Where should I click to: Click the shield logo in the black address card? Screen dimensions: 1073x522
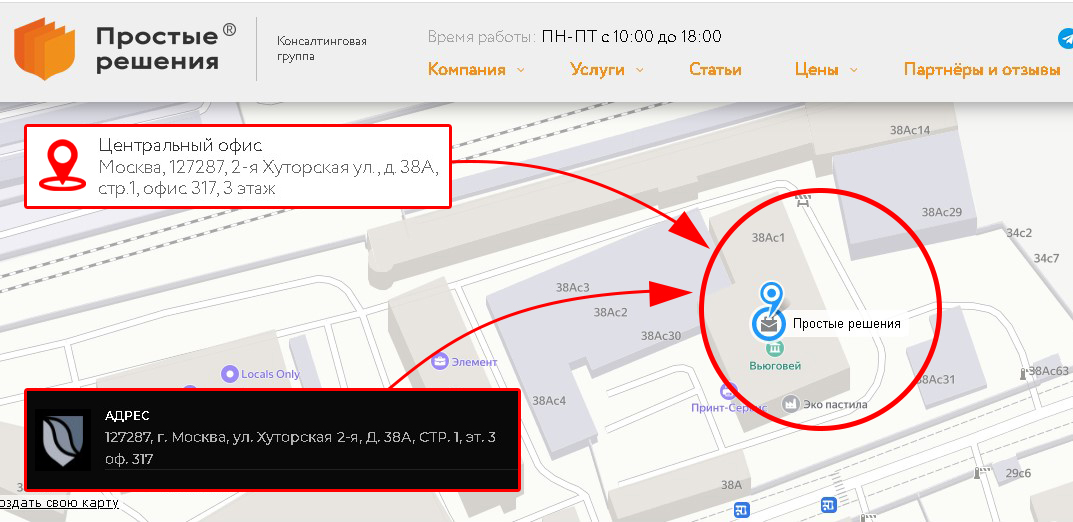pos(63,440)
